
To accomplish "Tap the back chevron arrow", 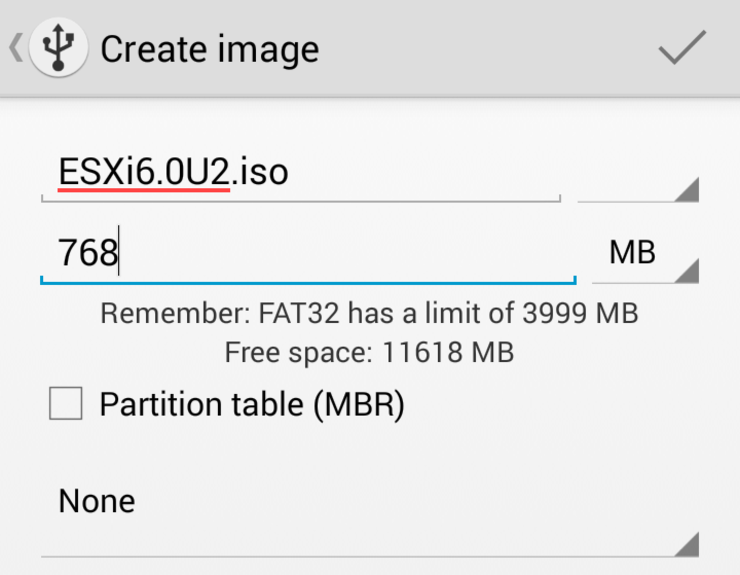I will (16, 47).
